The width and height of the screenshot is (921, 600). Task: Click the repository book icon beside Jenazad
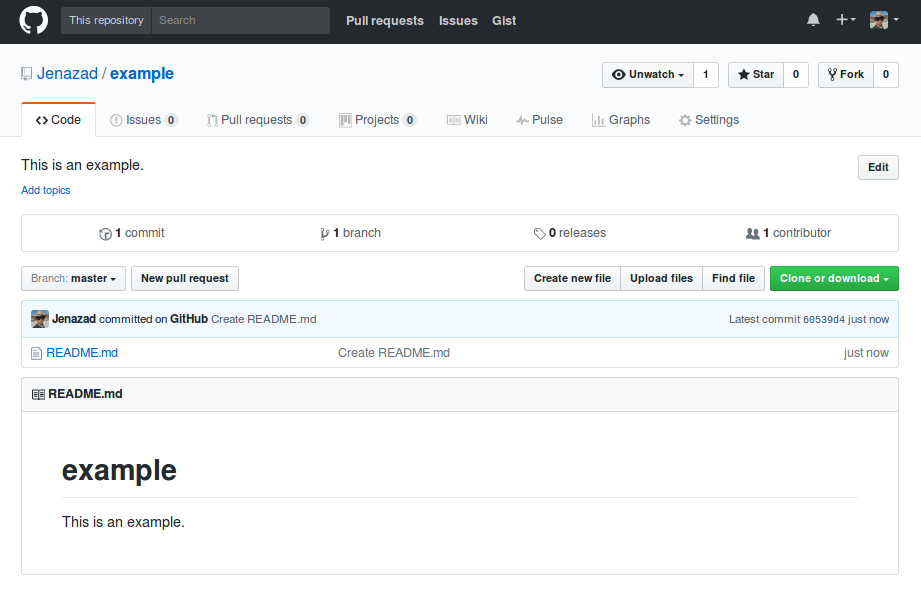[26, 74]
